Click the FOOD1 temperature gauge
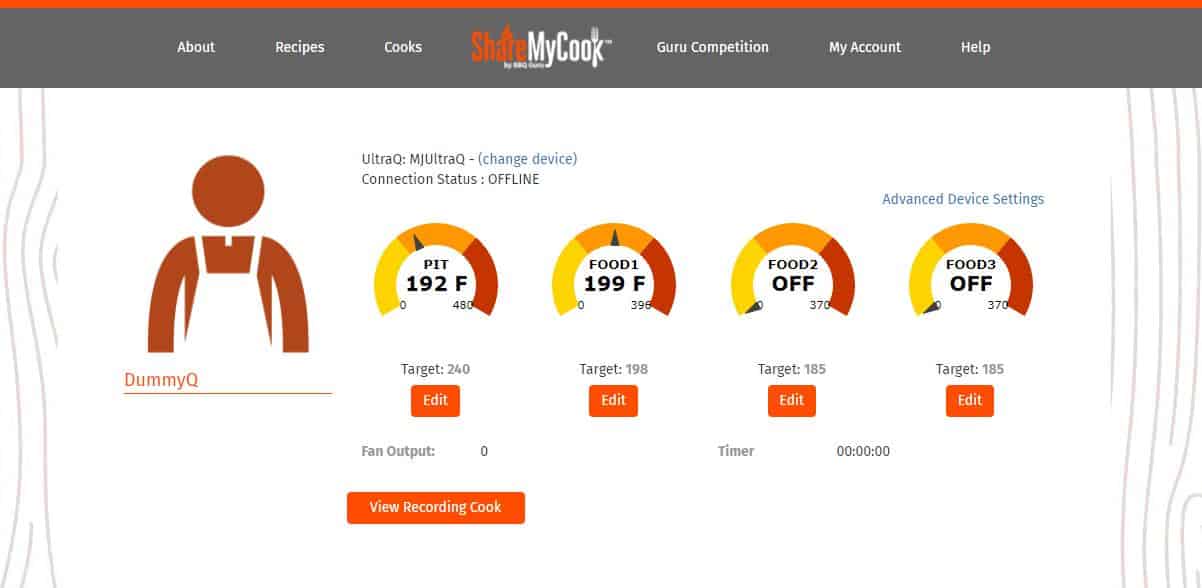The image size is (1202, 588). click(x=614, y=271)
